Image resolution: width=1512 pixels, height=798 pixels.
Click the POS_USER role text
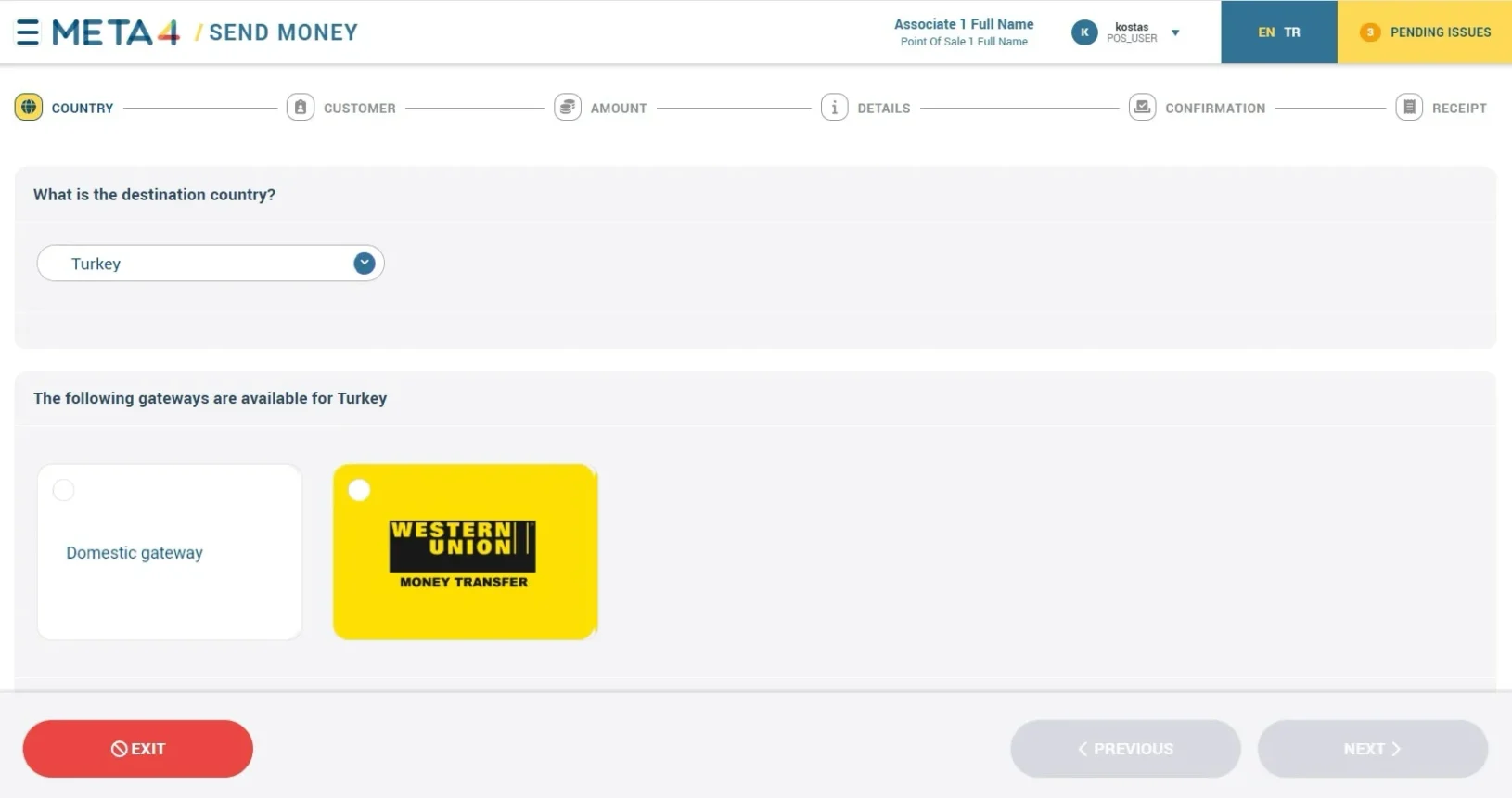pyautogui.click(x=1132, y=39)
